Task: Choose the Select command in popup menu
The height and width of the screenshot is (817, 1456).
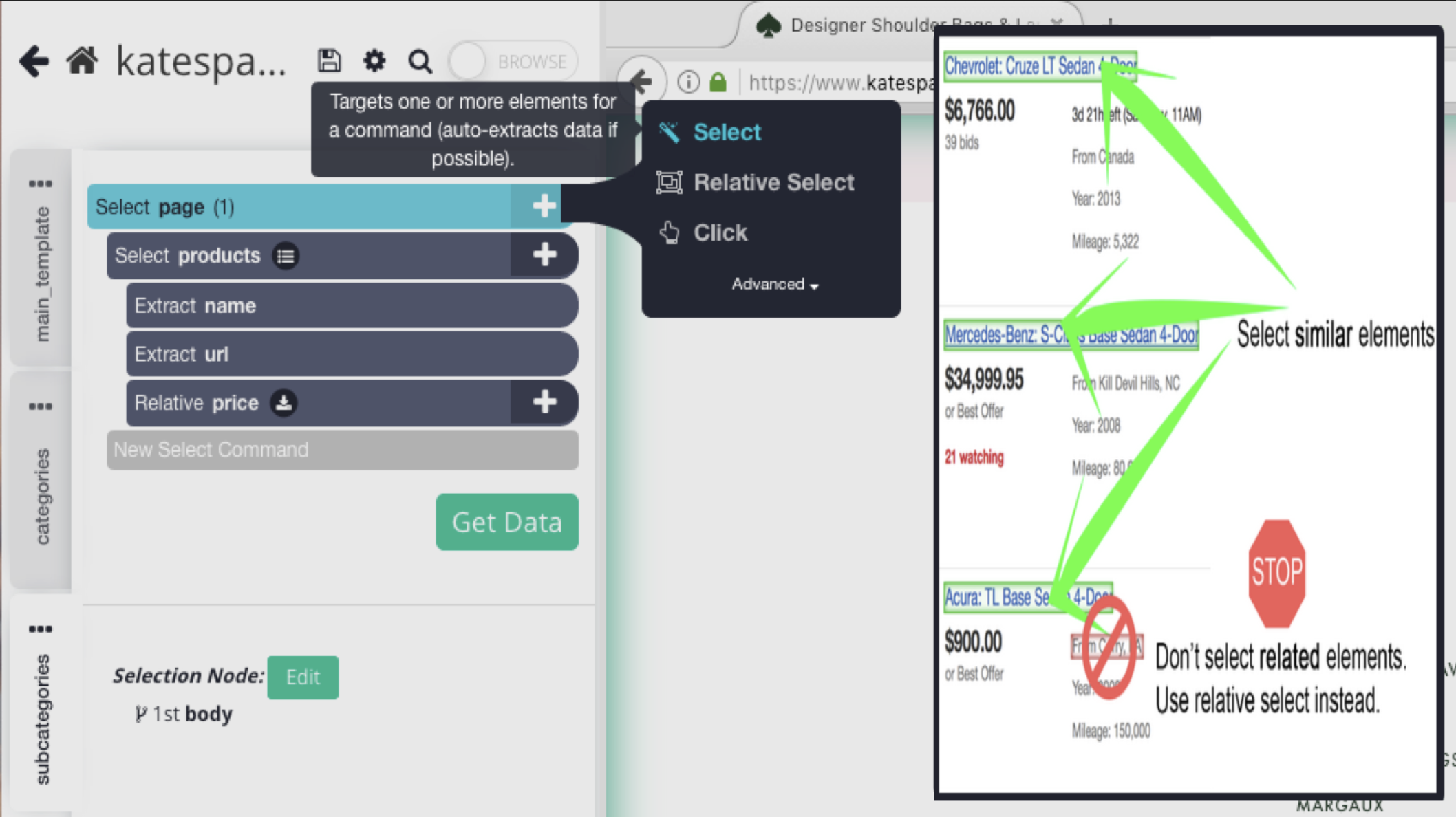Action: pyautogui.click(x=727, y=132)
